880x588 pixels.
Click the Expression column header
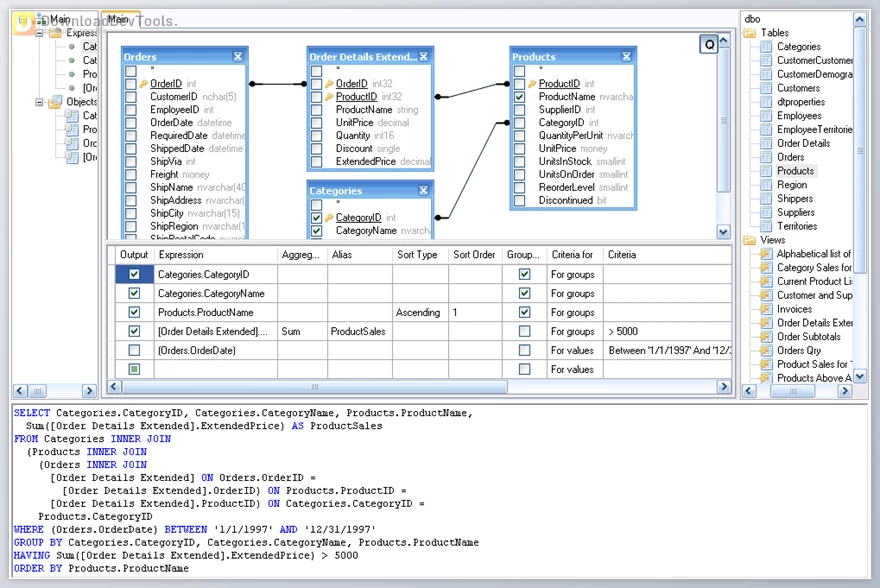point(216,255)
